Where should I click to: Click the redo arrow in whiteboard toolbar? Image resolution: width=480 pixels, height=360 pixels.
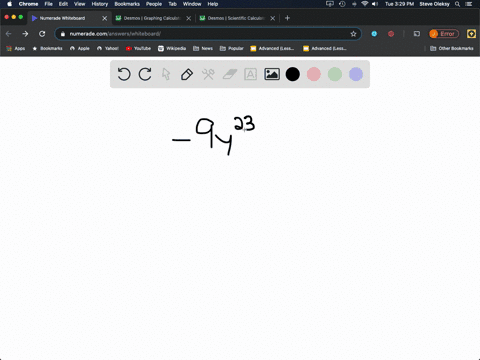coord(145,74)
